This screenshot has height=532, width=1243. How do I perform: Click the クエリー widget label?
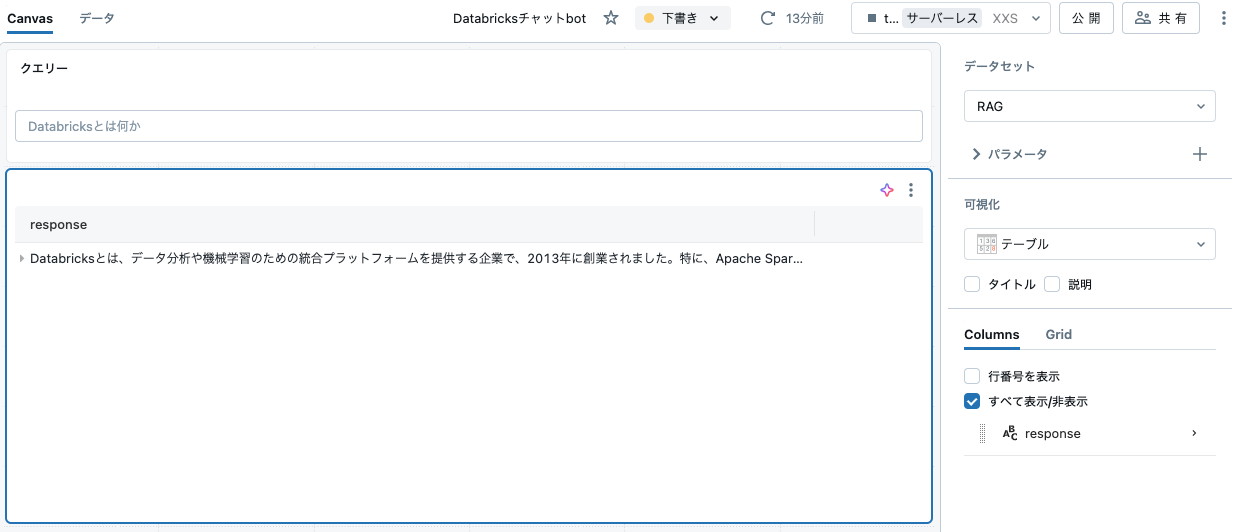pyautogui.click(x=44, y=68)
